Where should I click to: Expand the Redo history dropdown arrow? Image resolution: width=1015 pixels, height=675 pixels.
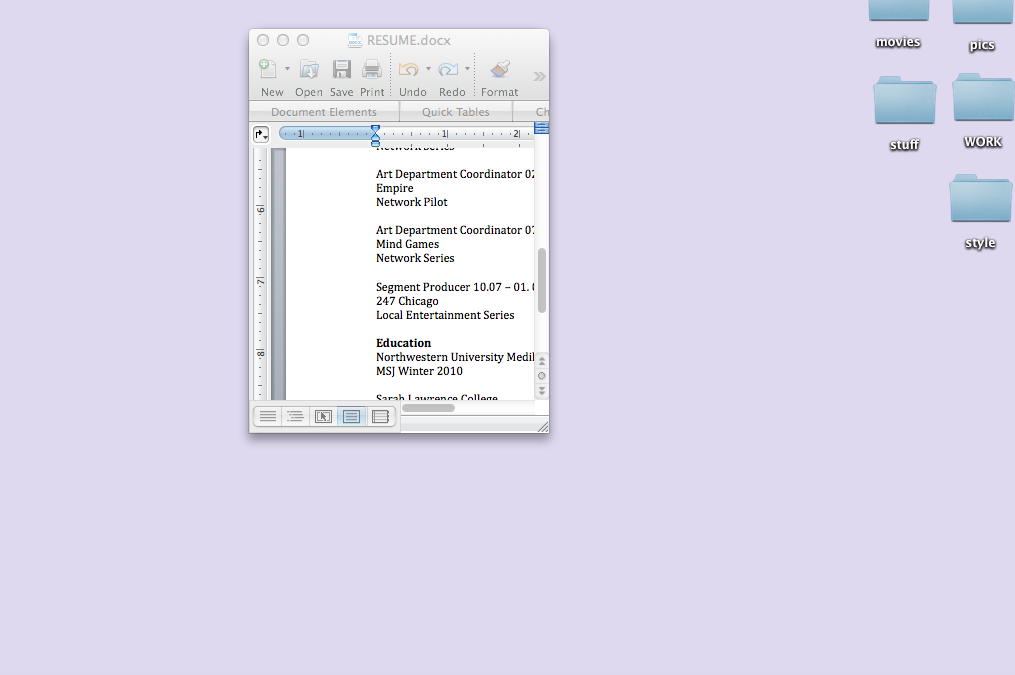[x=467, y=69]
